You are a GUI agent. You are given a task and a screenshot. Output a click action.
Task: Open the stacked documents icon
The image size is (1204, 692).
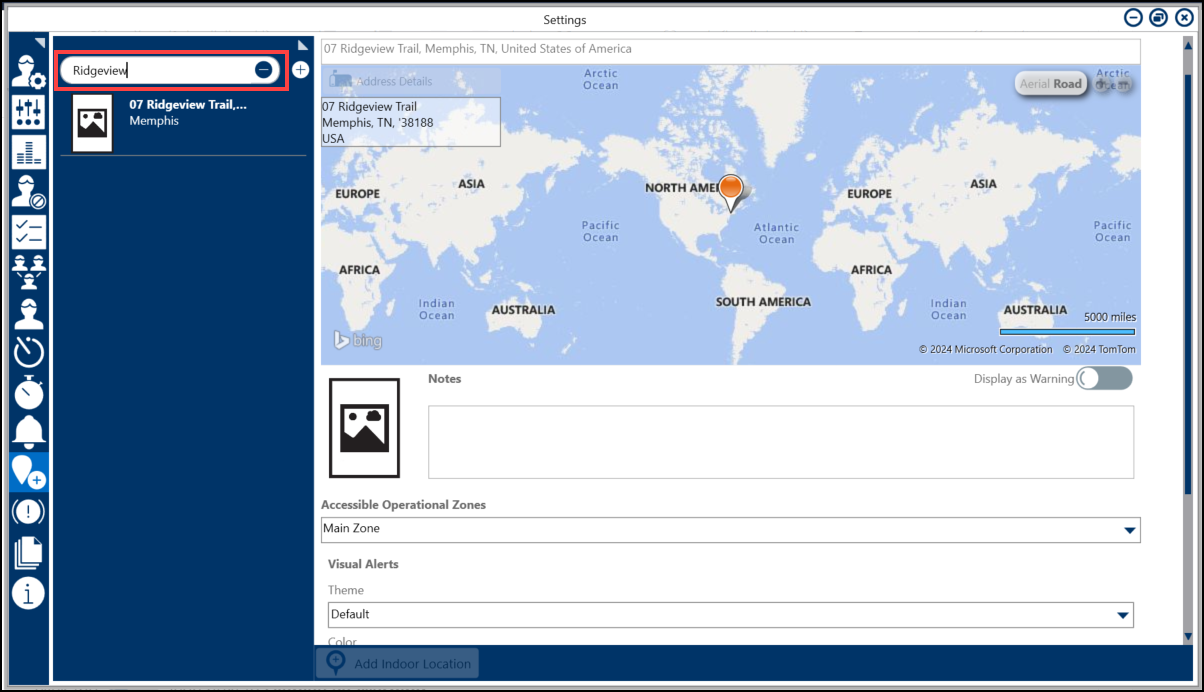28,552
